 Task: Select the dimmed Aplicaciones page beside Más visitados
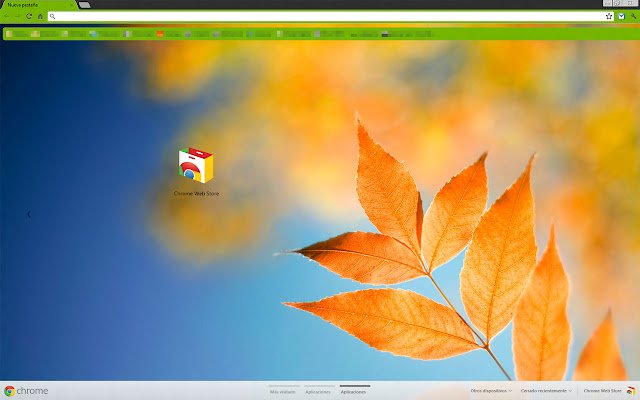pos(318,392)
